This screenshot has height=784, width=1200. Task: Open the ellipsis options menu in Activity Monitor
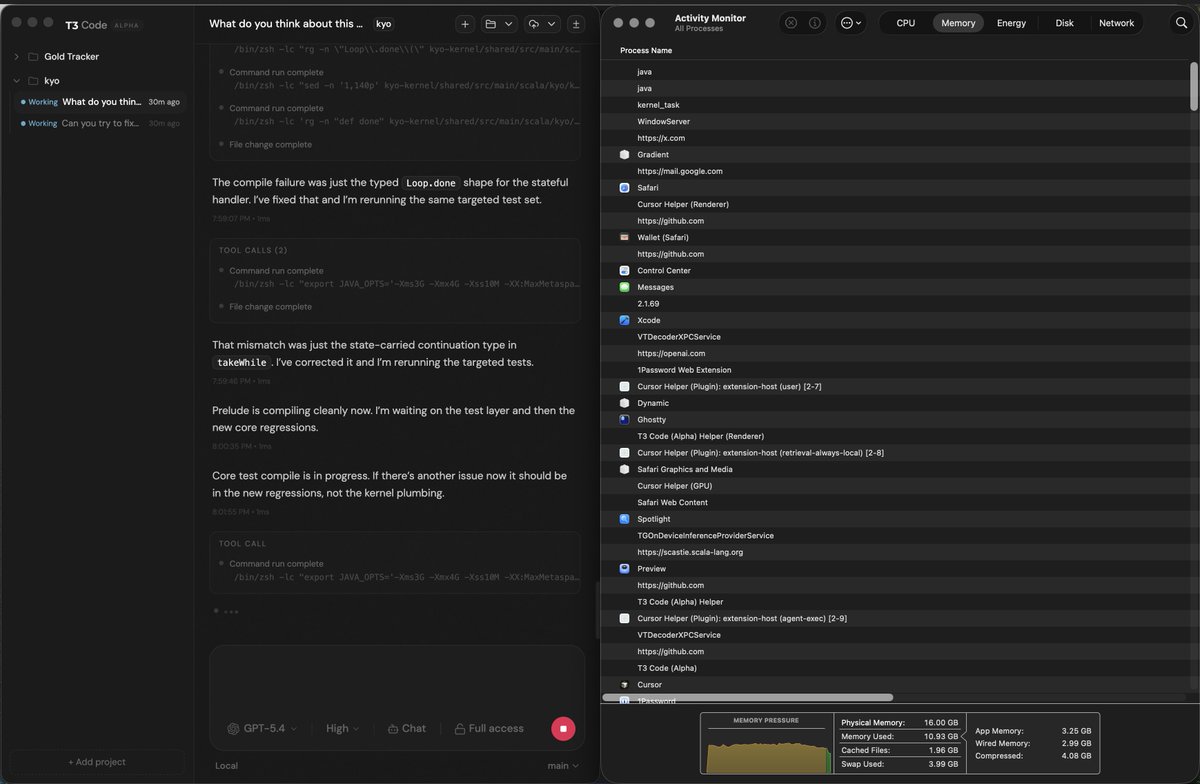point(851,23)
